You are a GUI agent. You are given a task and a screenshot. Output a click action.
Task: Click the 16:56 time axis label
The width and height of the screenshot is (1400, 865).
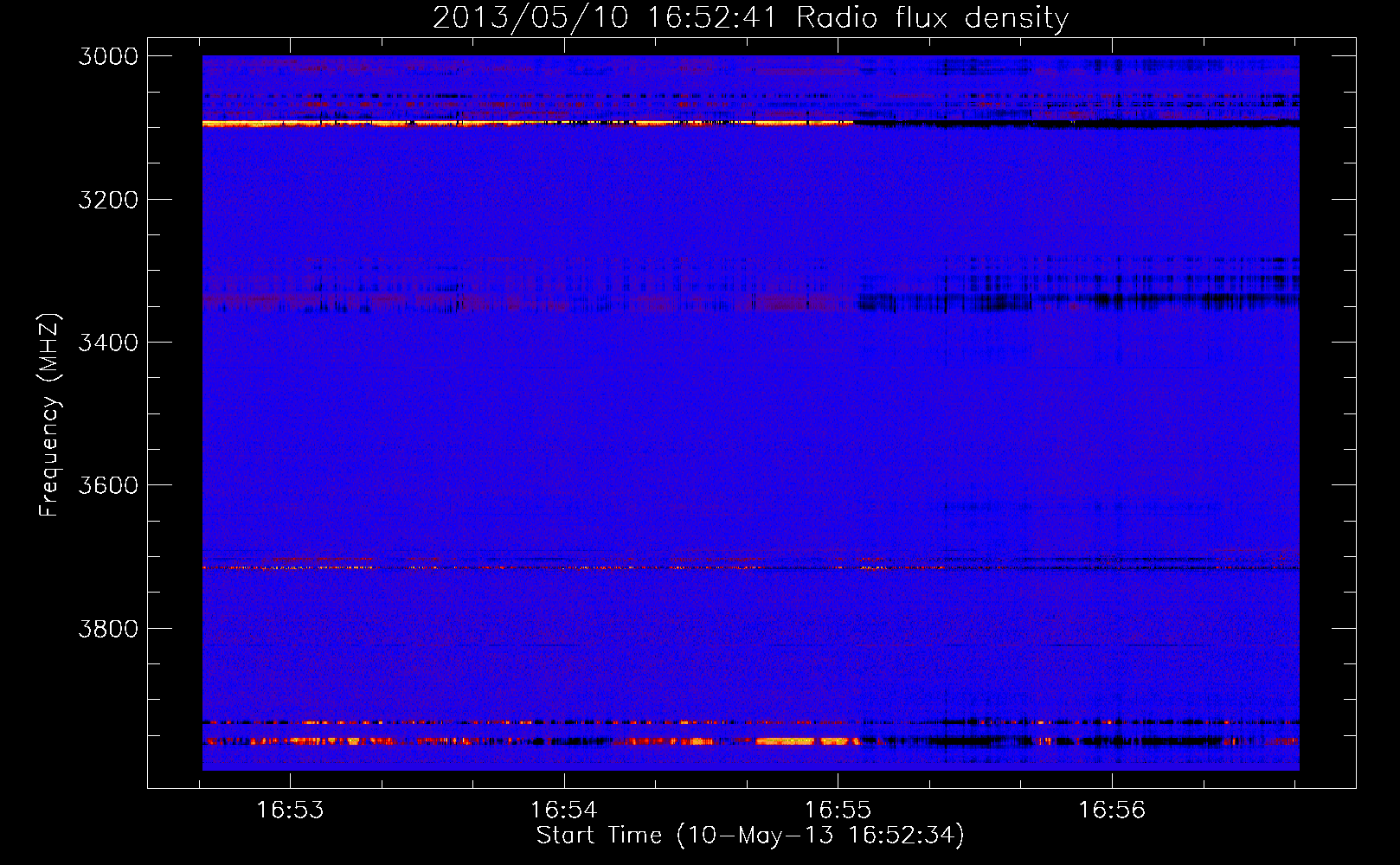[1112, 810]
